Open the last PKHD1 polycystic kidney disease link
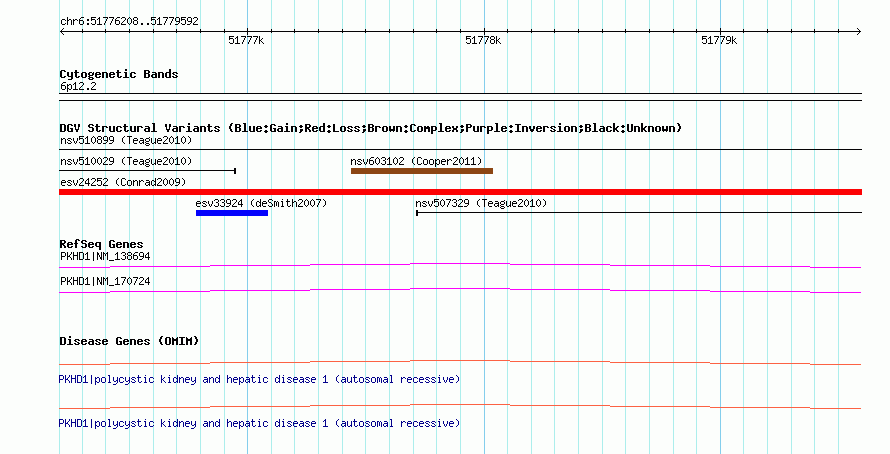Image resolution: width=890 pixels, height=454 pixels. pos(259,423)
